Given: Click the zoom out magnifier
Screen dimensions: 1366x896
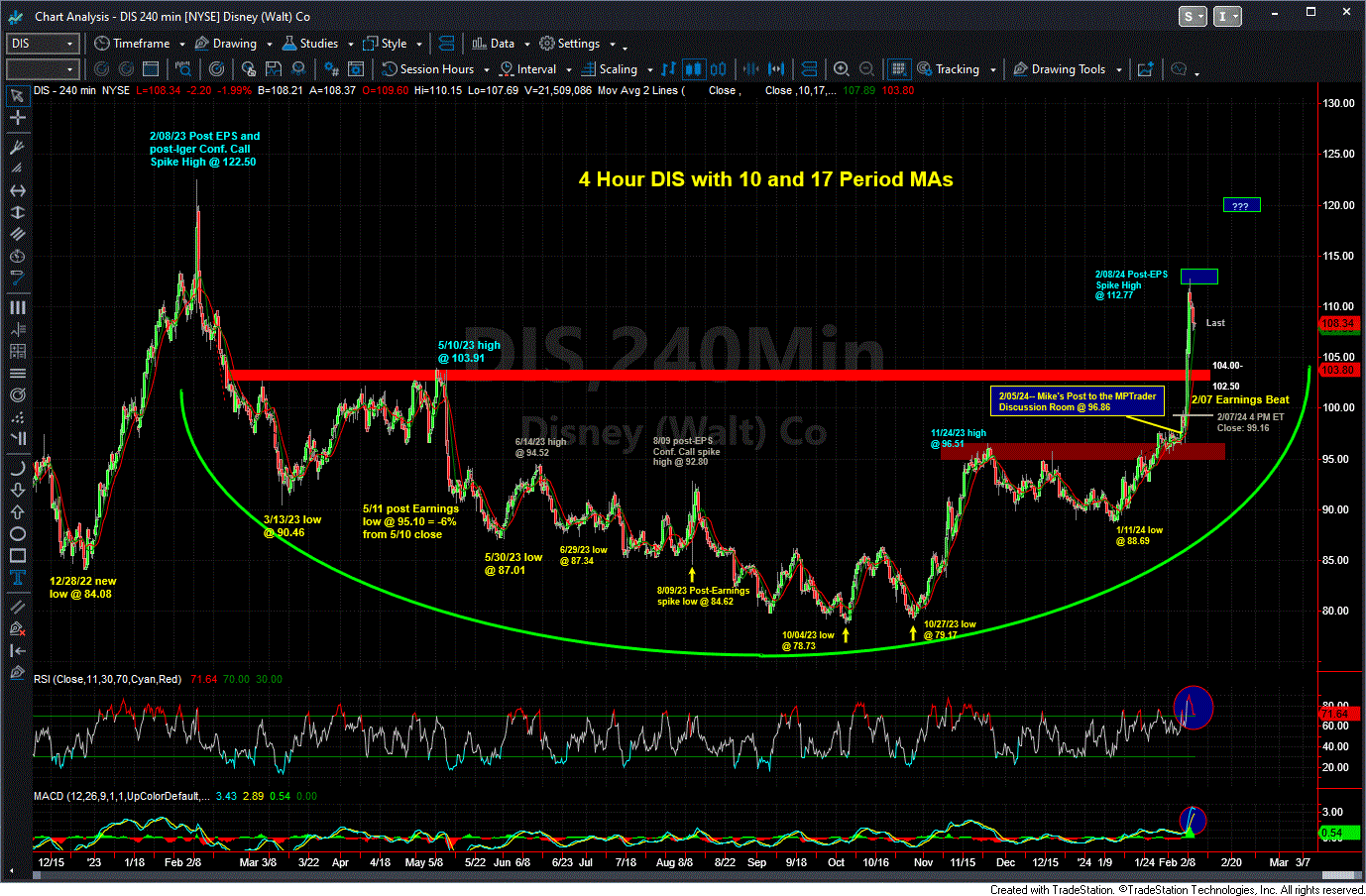Looking at the screenshot, I should (x=867, y=69).
